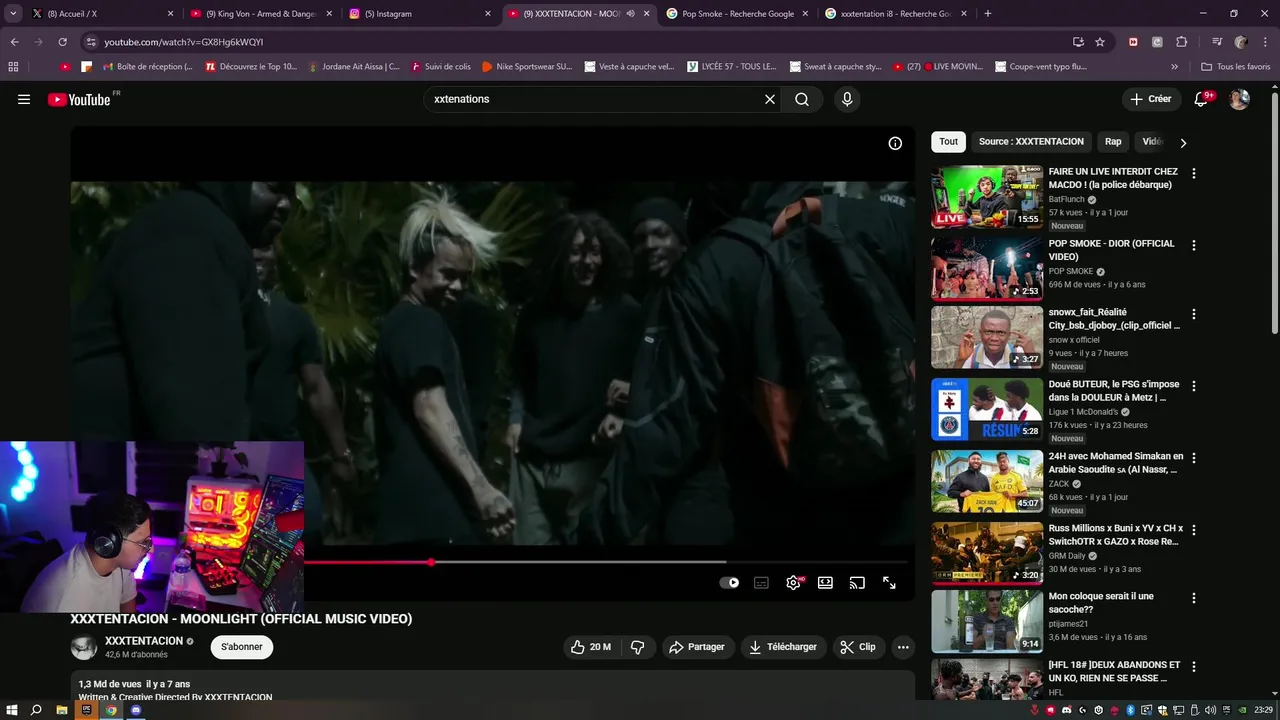Open the YouTube guide hamburger menu

pos(24,99)
